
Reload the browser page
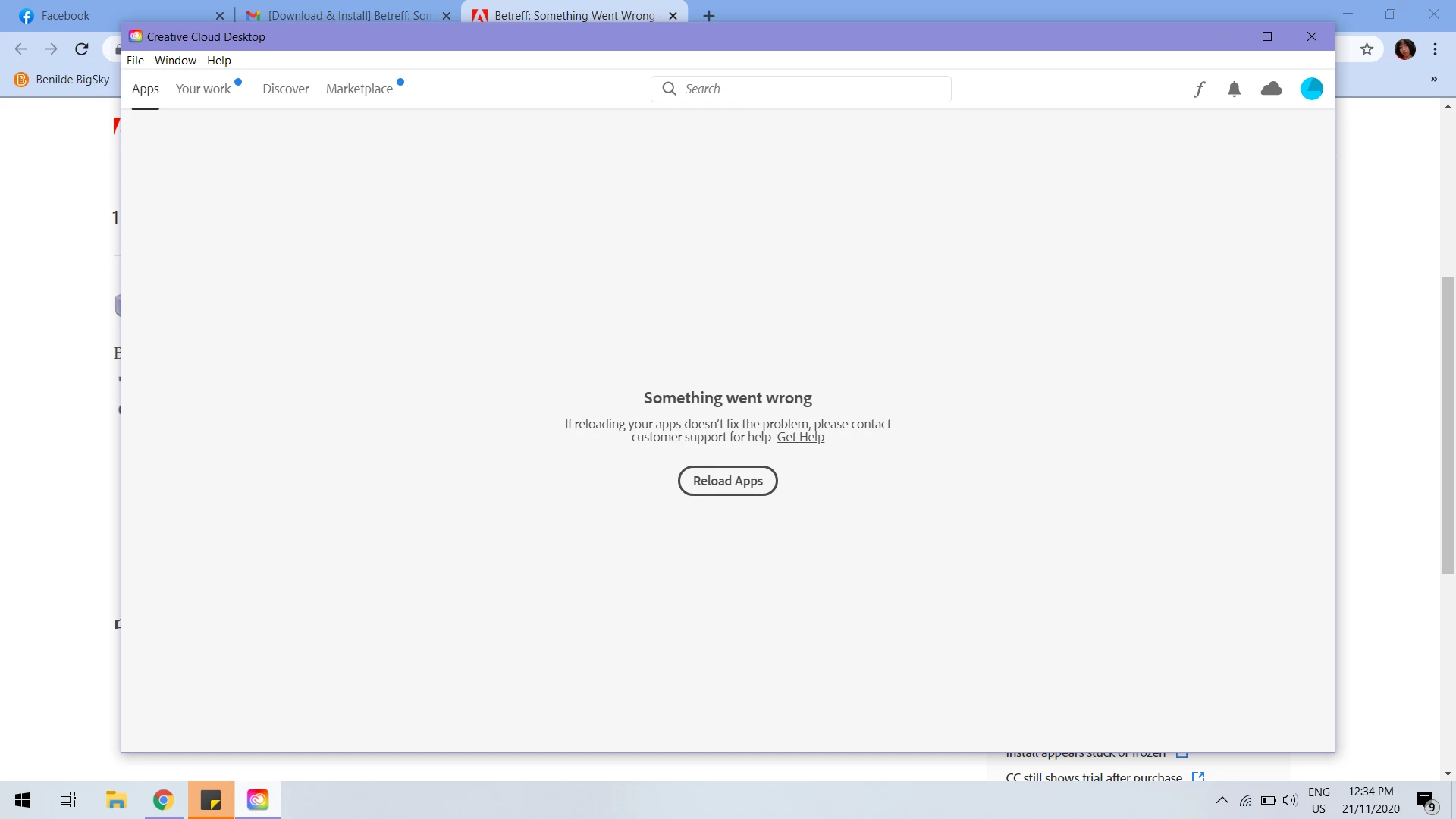click(x=82, y=49)
